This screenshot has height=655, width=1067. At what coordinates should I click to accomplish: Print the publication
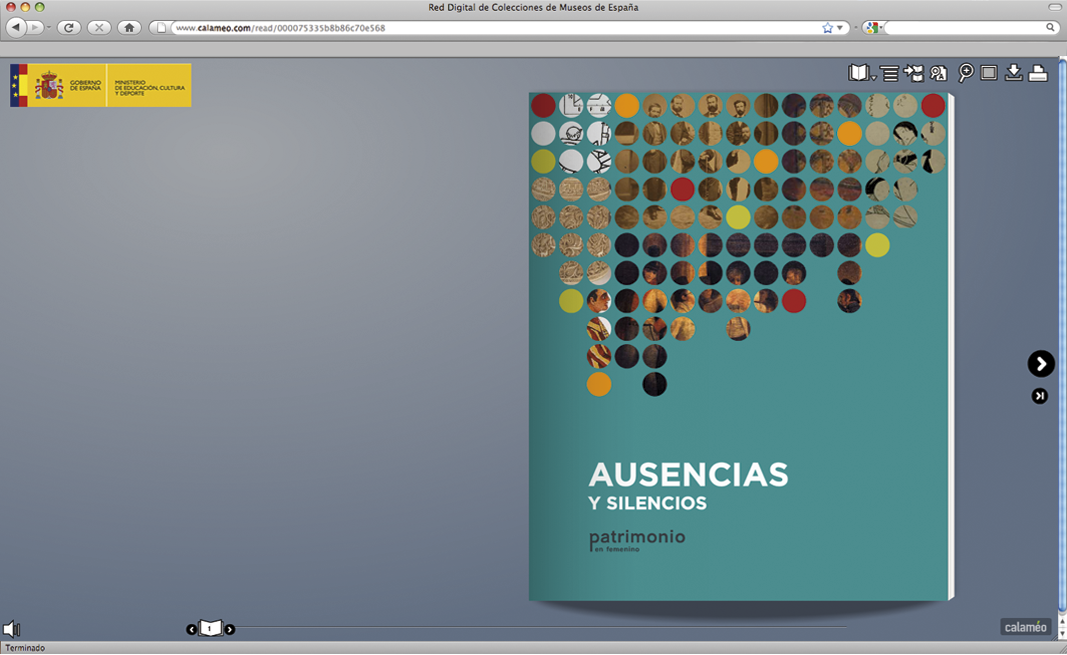coord(1038,73)
